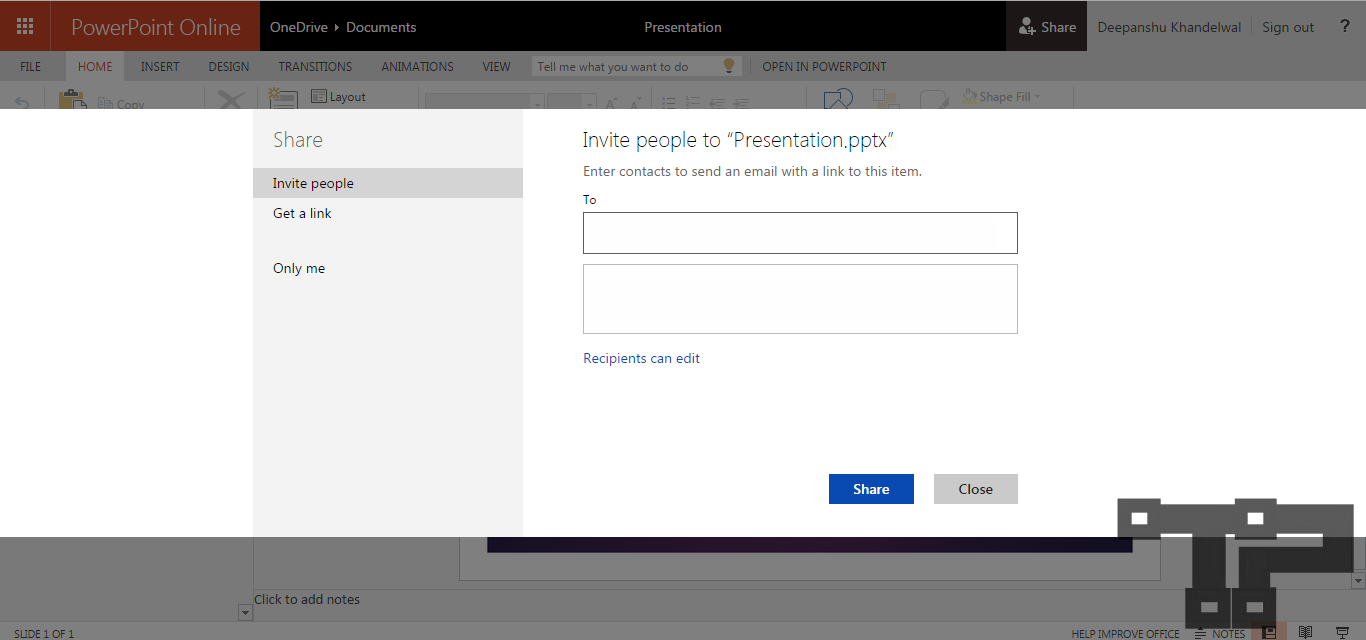
Task: Switch to the HOME ribbon tab
Action: 95,67
